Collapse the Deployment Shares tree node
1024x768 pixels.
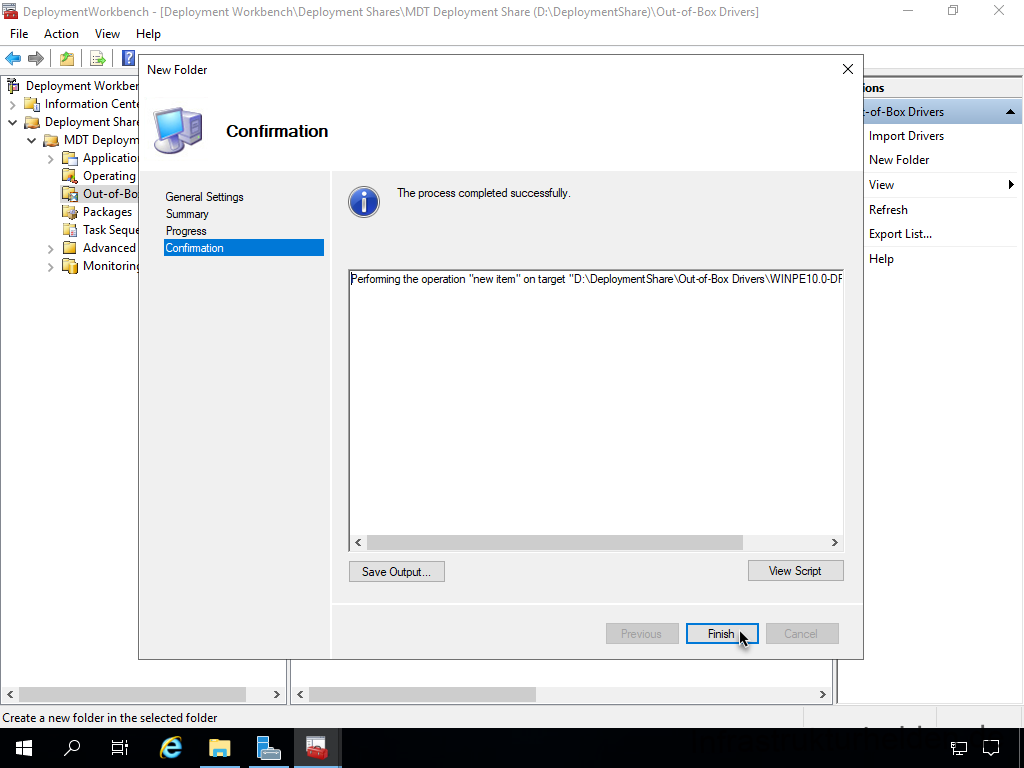pyautogui.click(x=12, y=122)
